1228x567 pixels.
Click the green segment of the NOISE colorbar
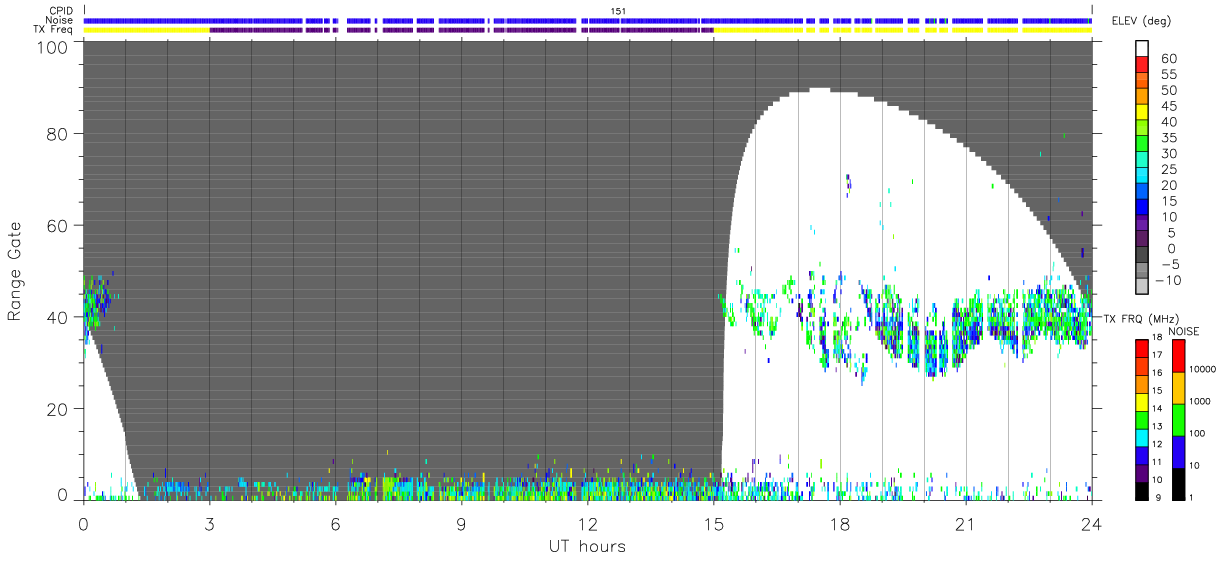point(1179,420)
